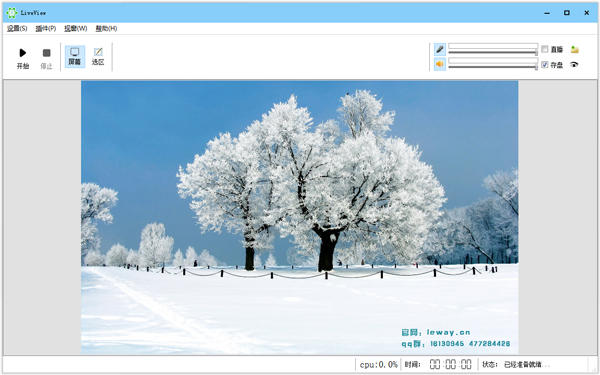The image size is (600, 375).
Task: Open the 插件(P) menu
Action: click(x=46, y=28)
